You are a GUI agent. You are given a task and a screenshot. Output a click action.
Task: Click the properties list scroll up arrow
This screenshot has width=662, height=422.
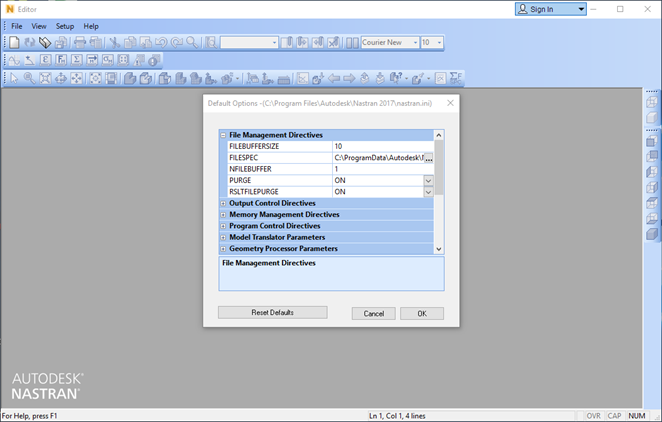(439, 135)
